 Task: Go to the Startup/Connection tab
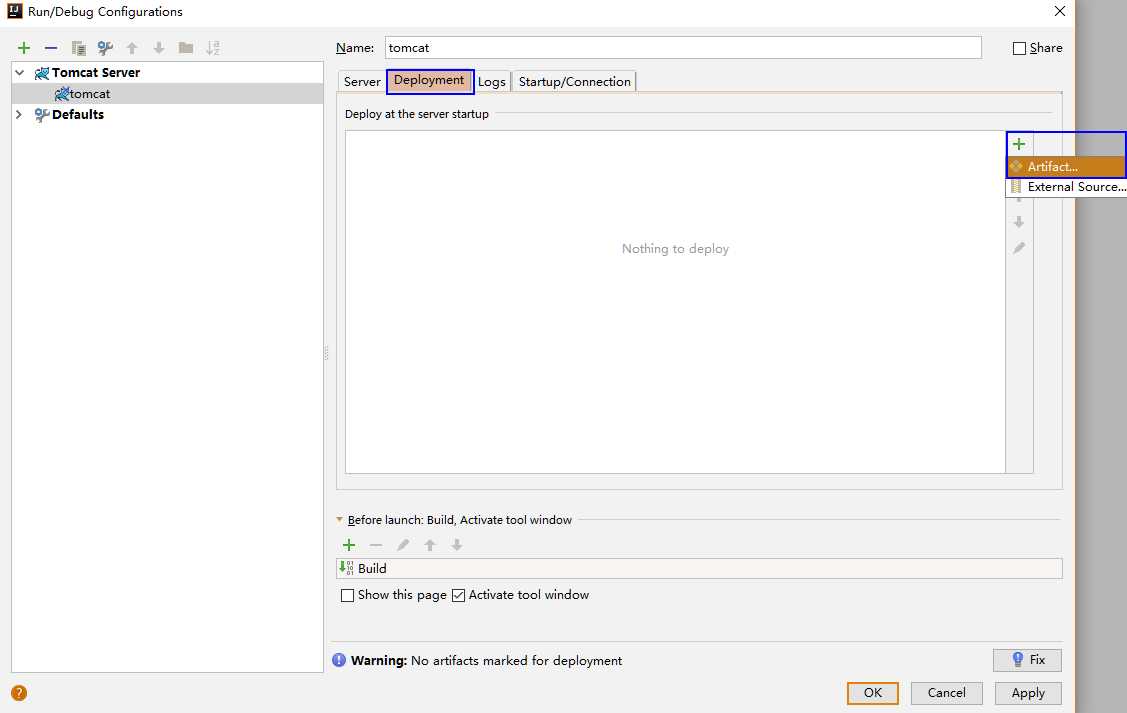point(574,81)
